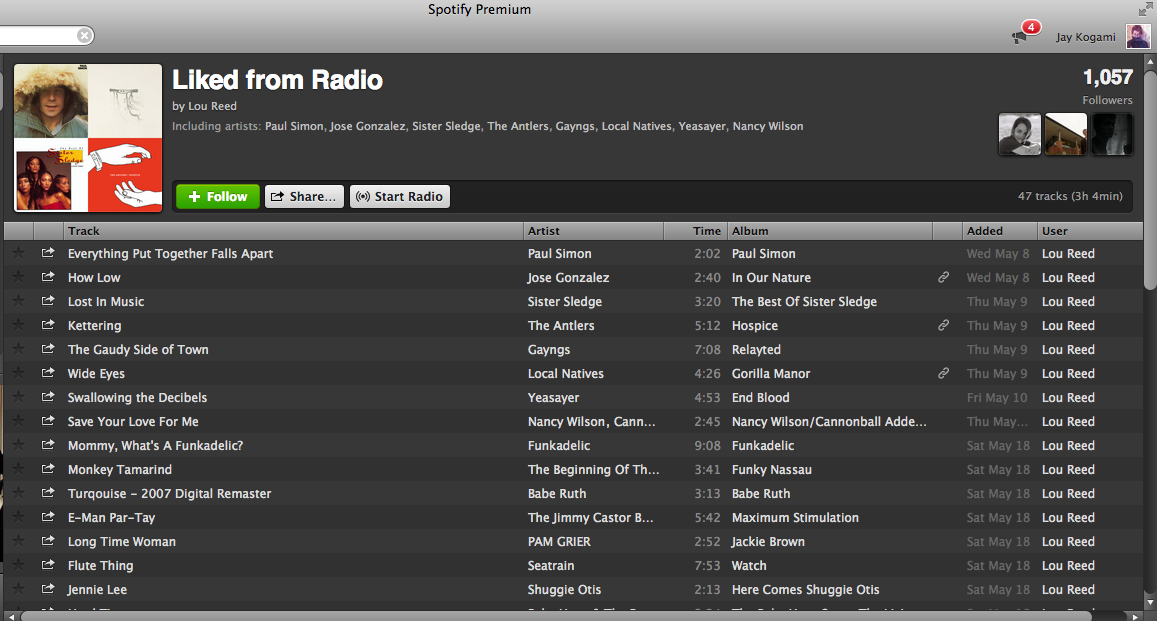Share Turquoise - 2007 Digital Remaster
The width and height of the screenshot is (1157, 621).
click(48, 493)
